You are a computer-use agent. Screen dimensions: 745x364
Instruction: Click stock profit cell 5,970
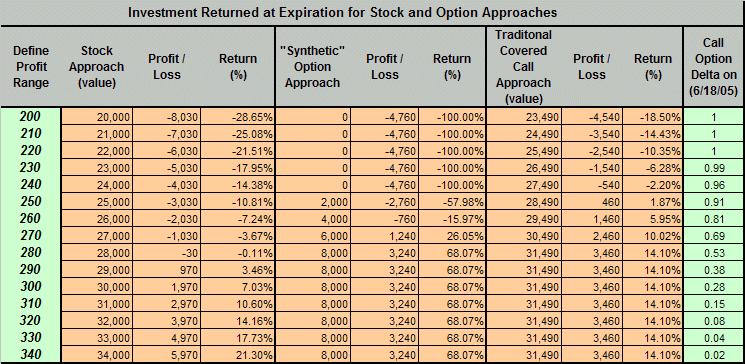167,354
